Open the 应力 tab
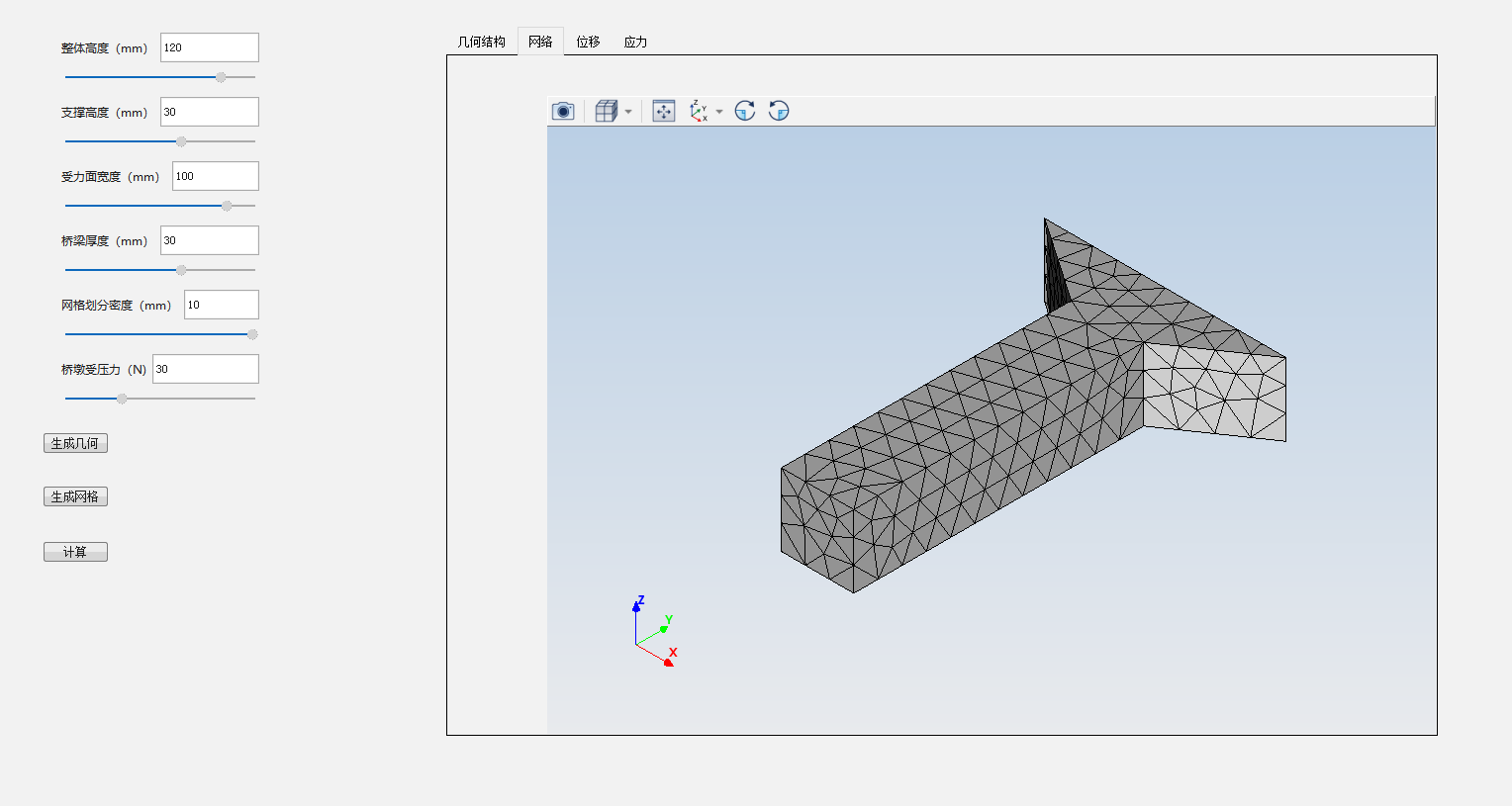This screenshot has height=806, width=1512. point(635,42)
